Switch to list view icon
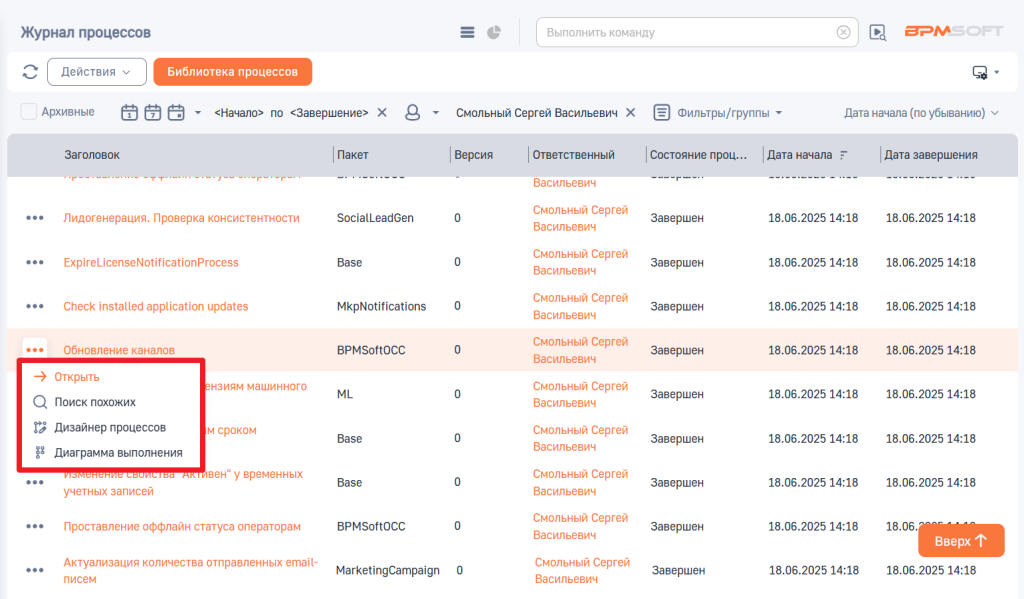The width and height of the screenshot is (1024, 599). pos(467,32)
